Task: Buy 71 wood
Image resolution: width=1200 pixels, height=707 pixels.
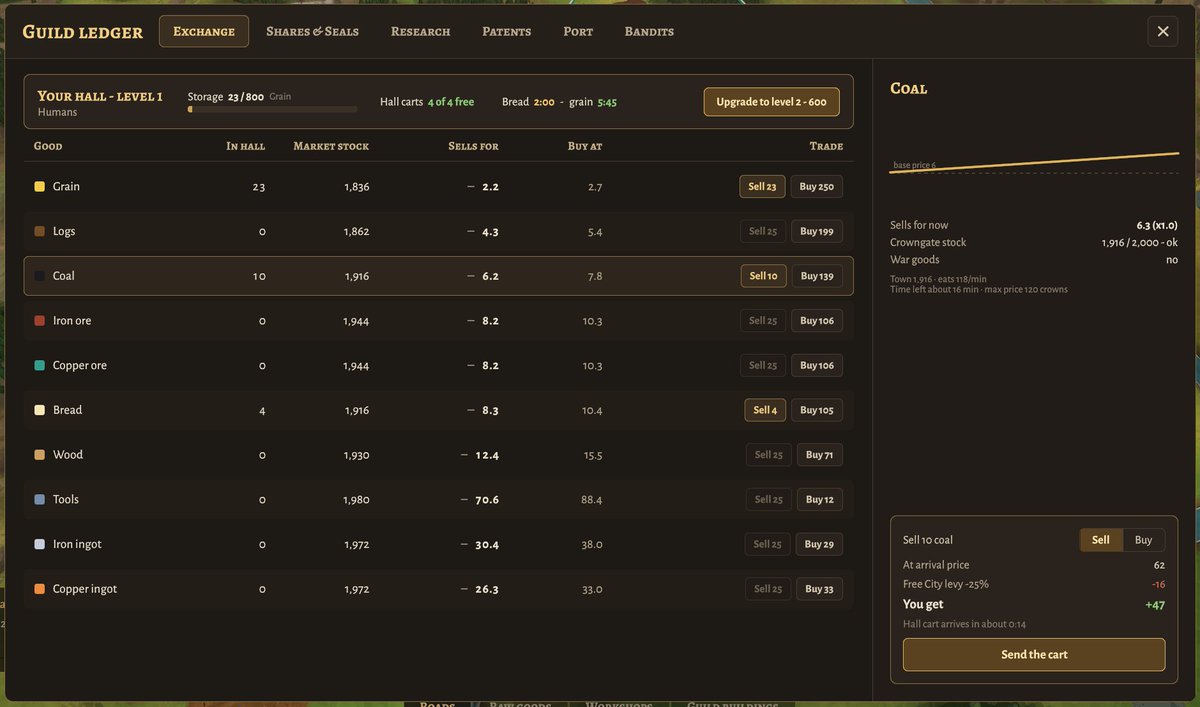Action: click(820, 455)
